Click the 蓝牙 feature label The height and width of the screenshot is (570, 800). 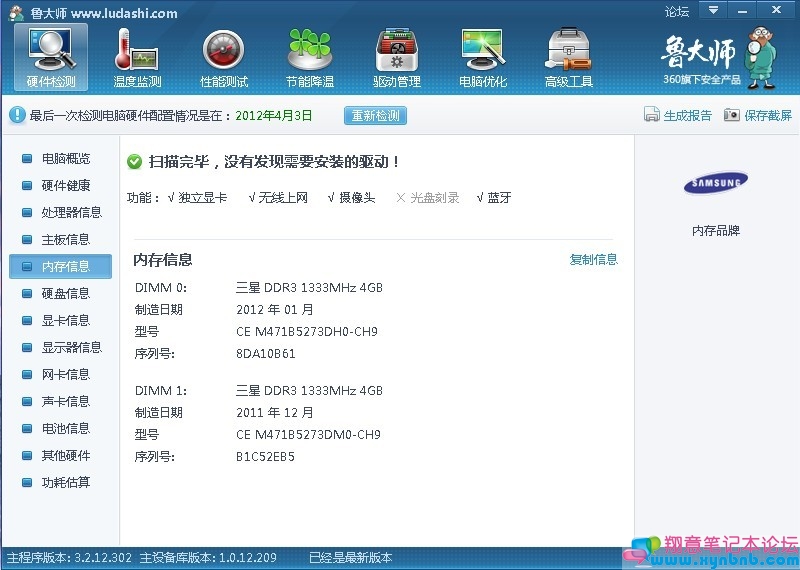[x=499, y=197]
